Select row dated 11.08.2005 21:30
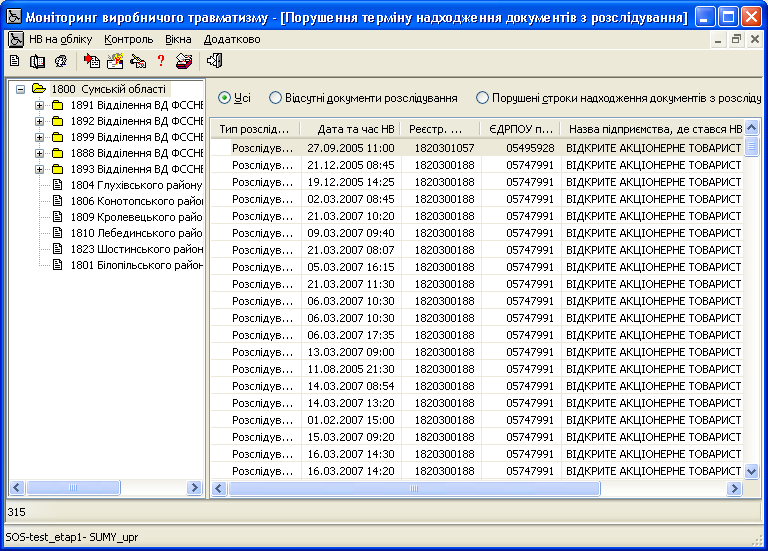This screenshot has height=551, width=768. 477,369
